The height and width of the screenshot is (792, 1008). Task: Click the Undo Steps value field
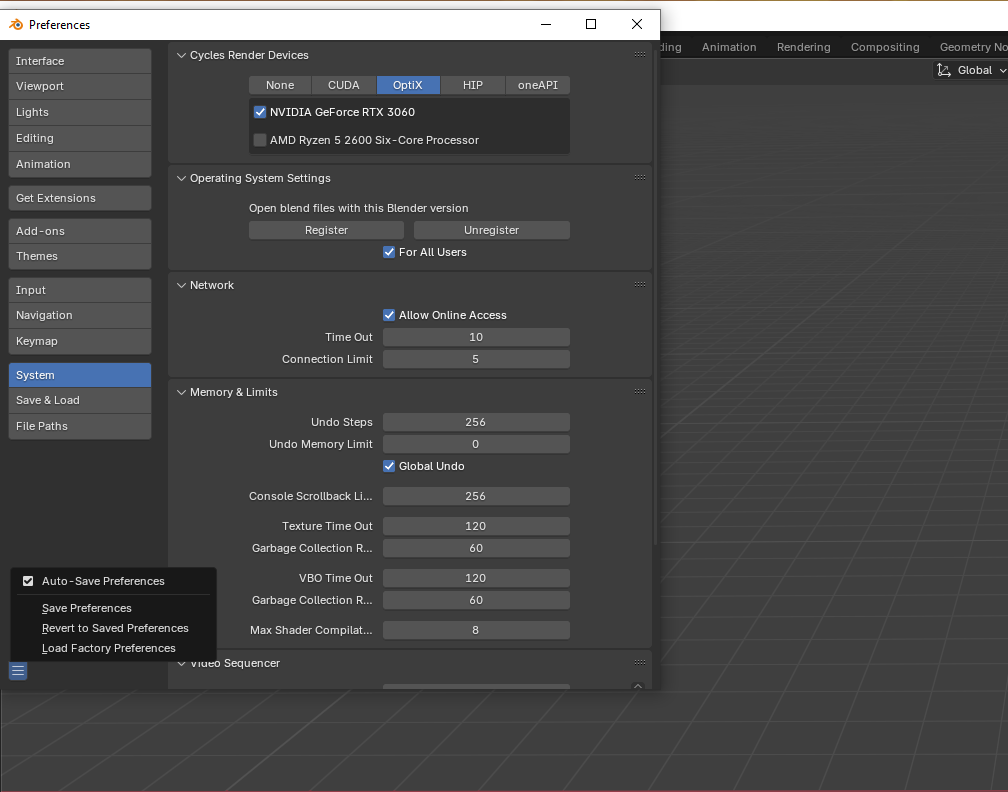coord(476,422)
